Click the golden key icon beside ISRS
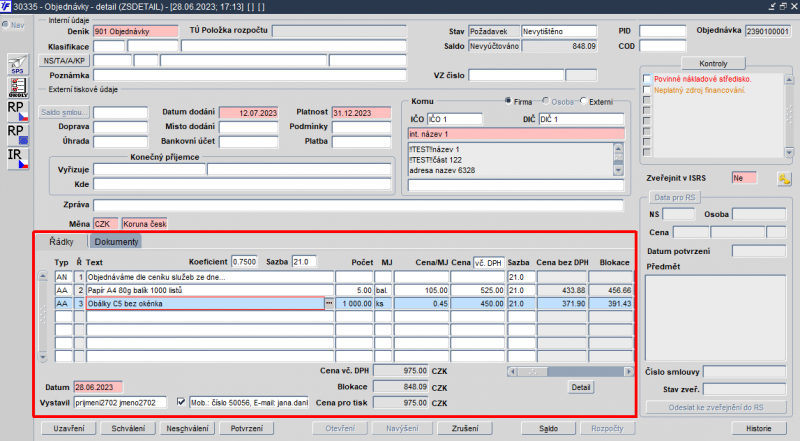Viewport: 800px width, 441px height. (784, 179)
